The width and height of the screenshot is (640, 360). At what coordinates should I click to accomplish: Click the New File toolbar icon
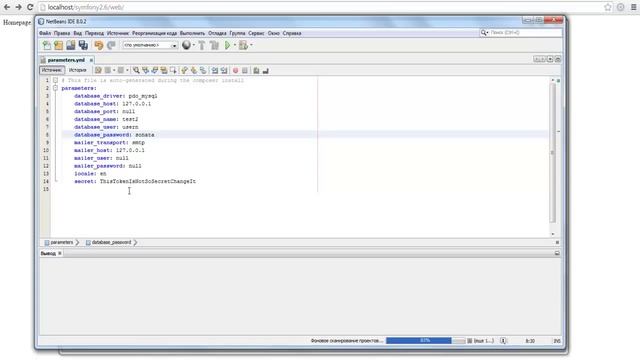click(47, 45)
